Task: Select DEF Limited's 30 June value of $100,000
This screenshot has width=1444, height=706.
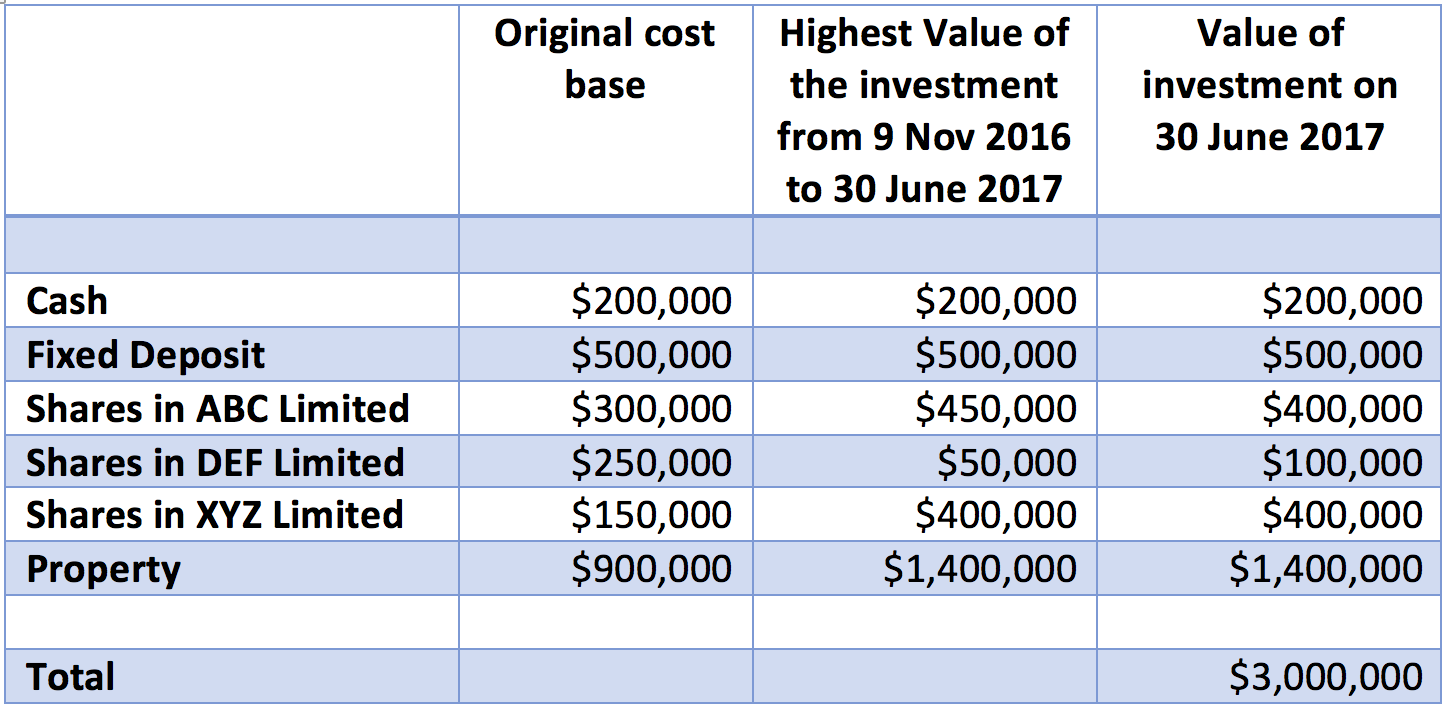Action: point(1341,462)
